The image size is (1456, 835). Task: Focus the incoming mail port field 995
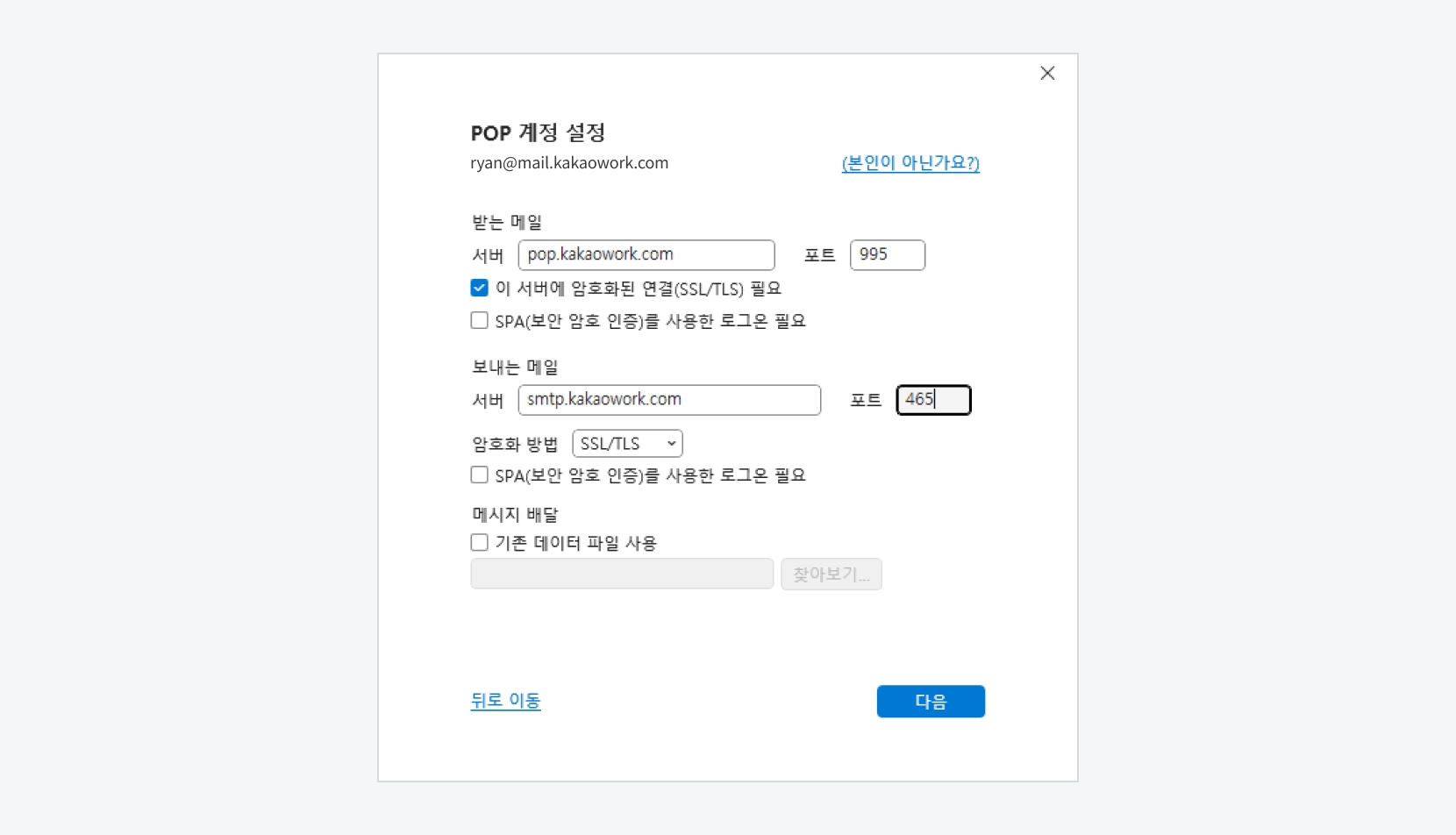coord(887,255)
